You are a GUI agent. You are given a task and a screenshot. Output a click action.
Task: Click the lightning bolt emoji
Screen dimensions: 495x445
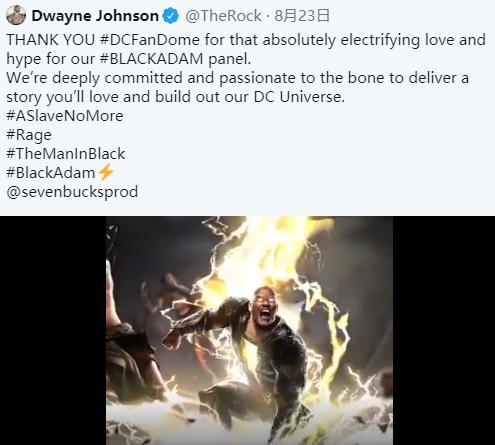point(106,172)
